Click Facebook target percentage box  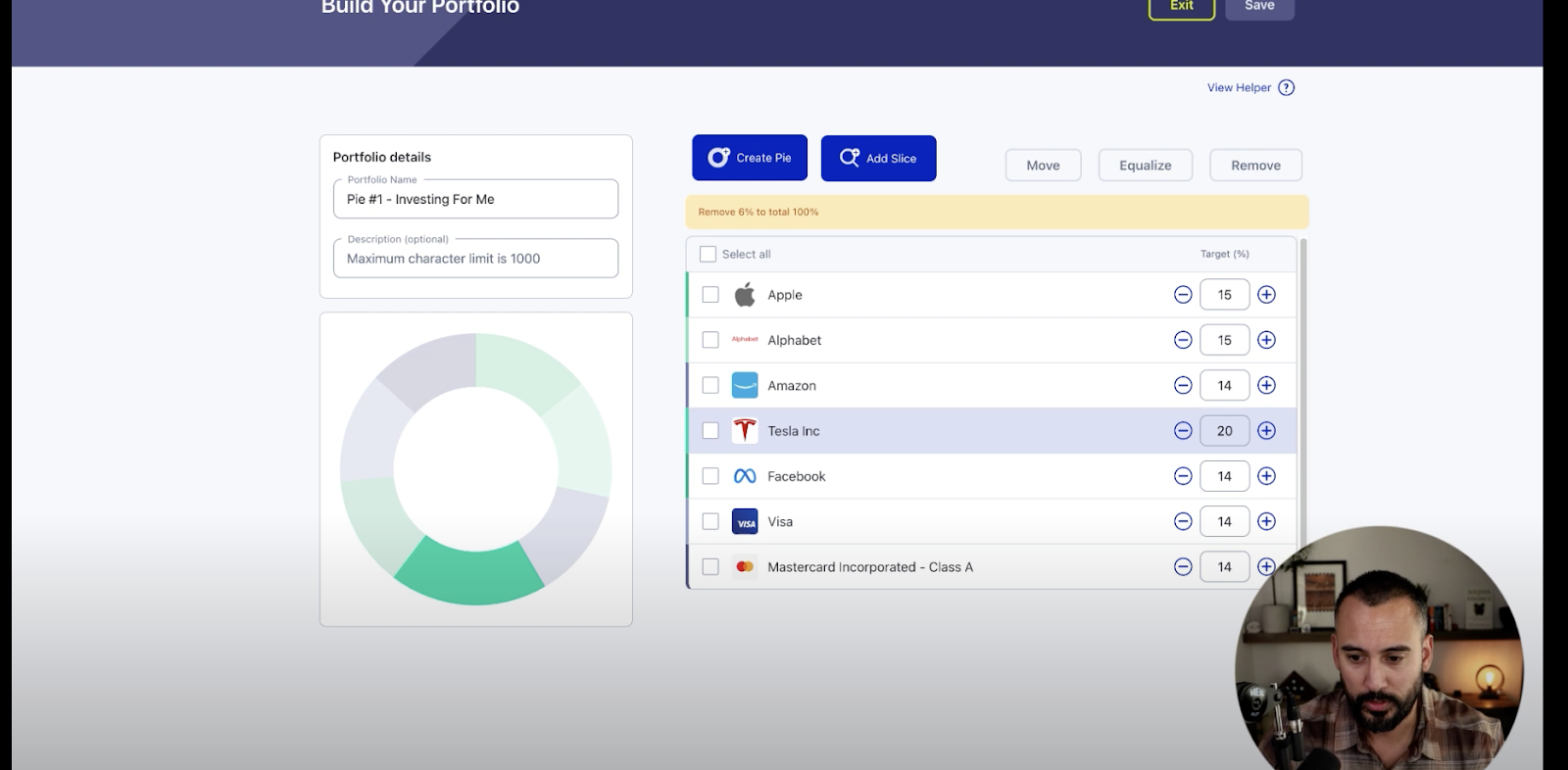pyautogui.click(x=1224, y=476)
